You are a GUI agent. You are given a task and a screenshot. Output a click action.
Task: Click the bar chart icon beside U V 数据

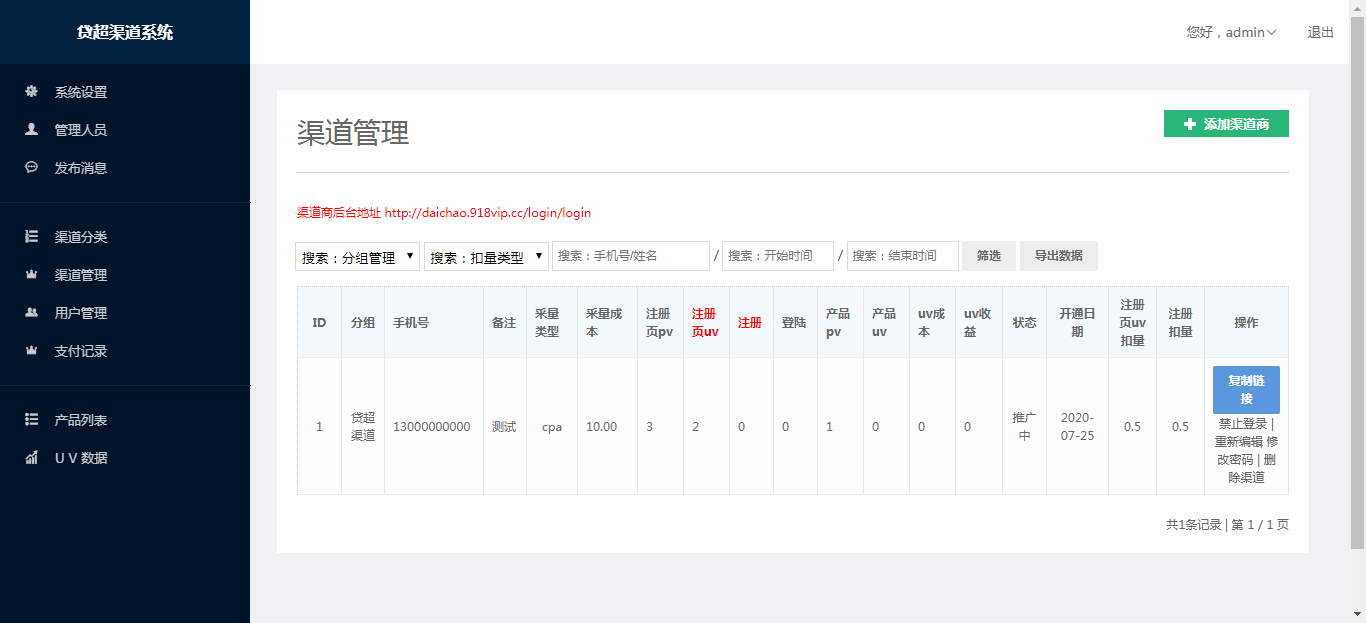[x=32, y=458]
